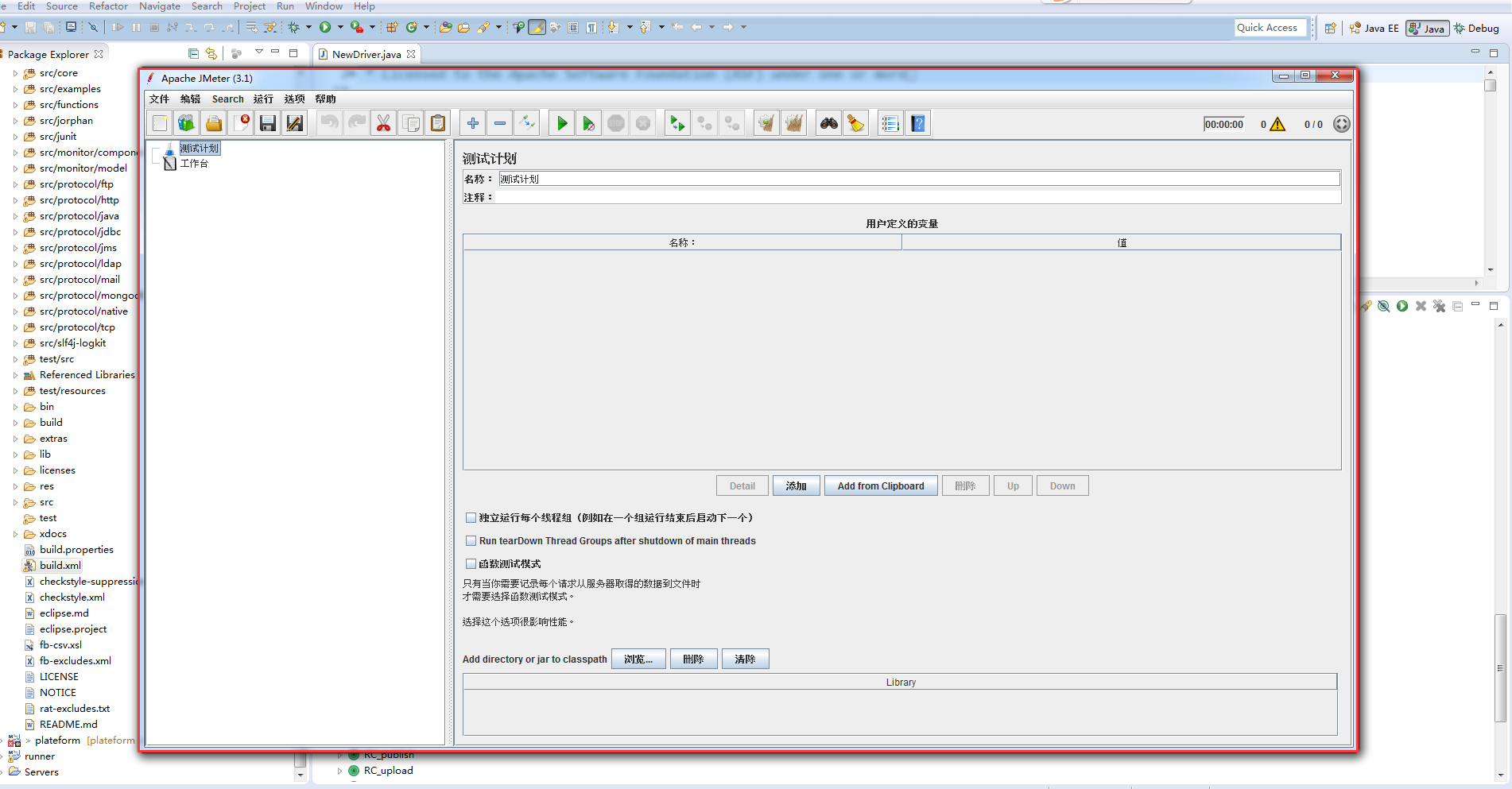Open the Eclipse Refactor menu

[108, 6]
